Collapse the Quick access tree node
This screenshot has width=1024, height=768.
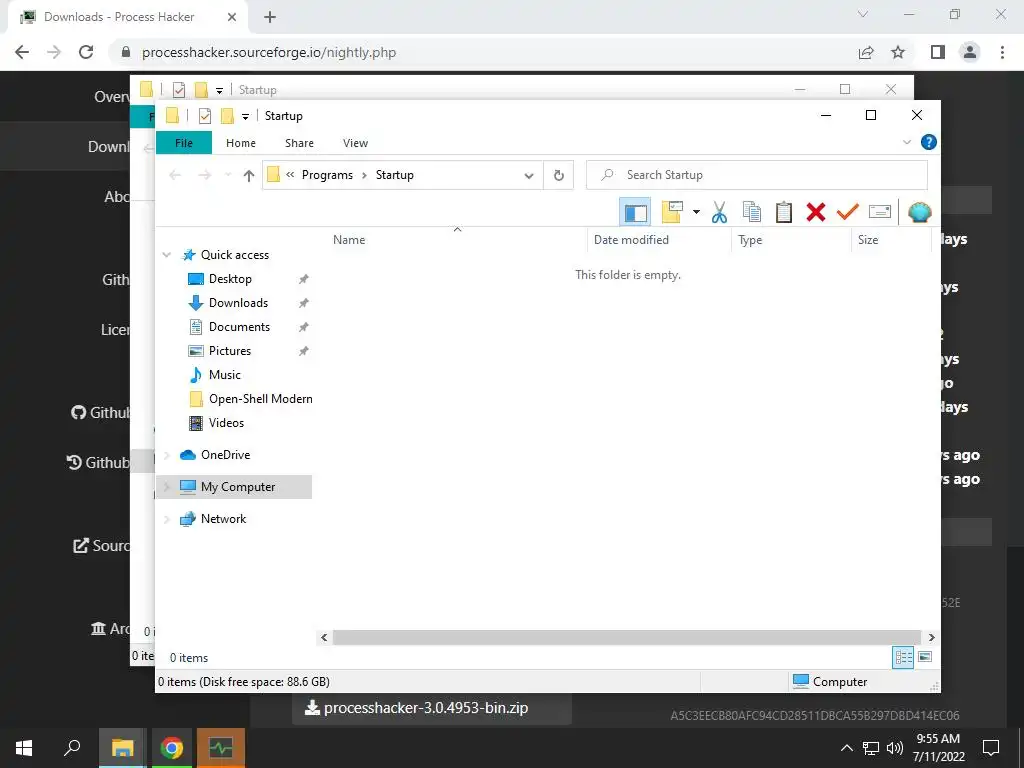167,255
